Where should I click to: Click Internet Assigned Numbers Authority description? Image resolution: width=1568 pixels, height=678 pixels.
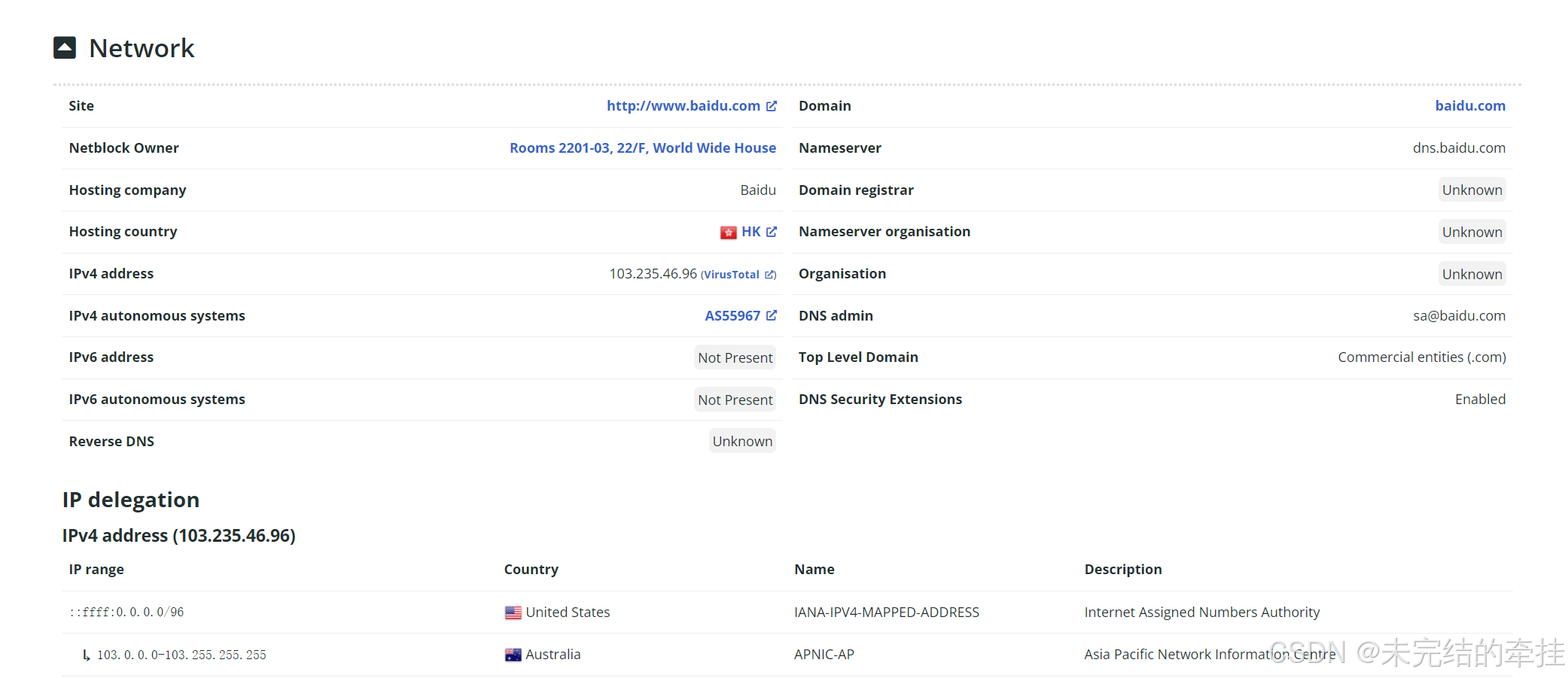coord(1201,613)
